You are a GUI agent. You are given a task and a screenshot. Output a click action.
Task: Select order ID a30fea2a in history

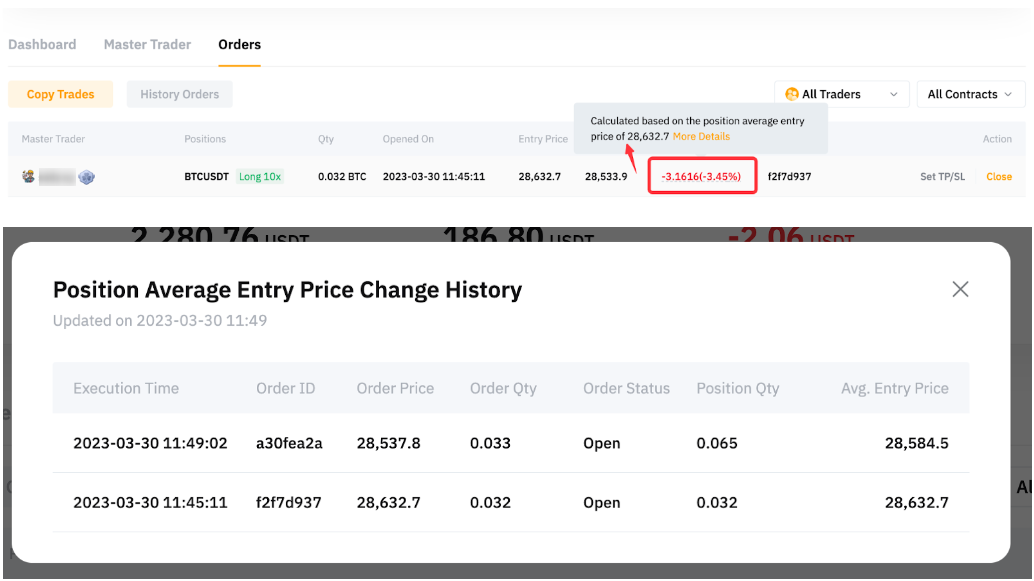point(289,443)
